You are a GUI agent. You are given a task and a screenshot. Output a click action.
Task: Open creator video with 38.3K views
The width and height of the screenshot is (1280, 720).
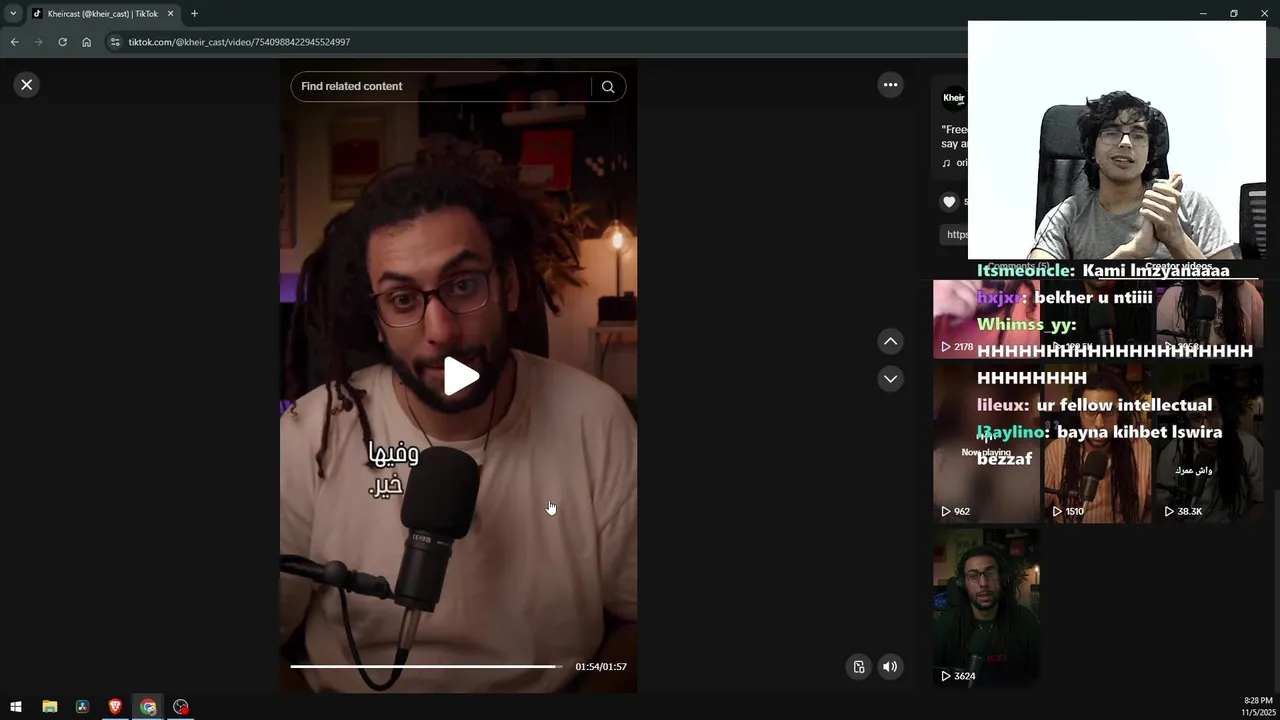tap(1209, 443)
